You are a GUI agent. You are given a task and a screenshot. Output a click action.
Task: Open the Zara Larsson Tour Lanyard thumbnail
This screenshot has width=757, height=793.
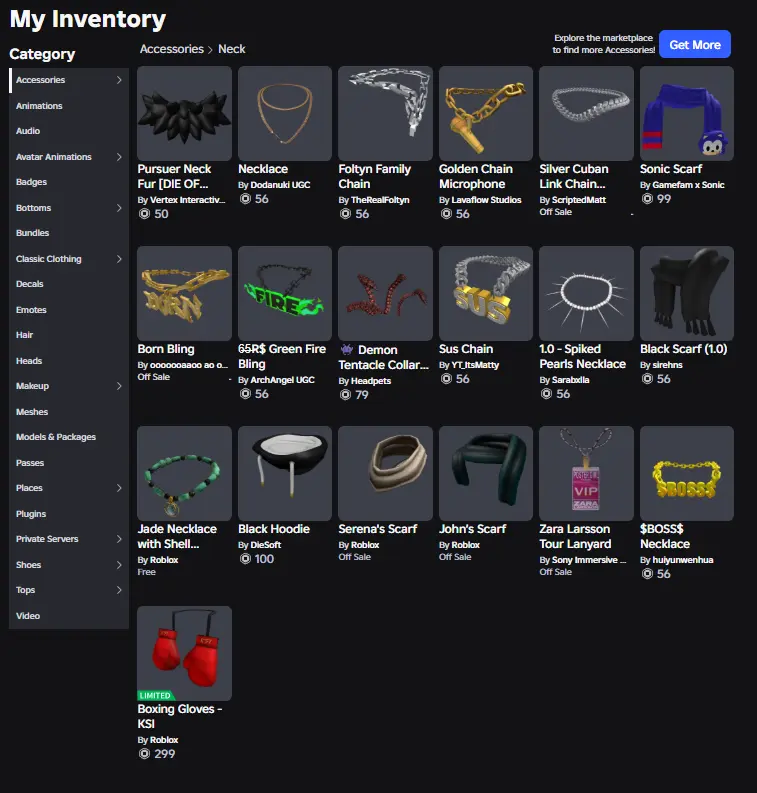pyautogui.click(x=586, y=473)
